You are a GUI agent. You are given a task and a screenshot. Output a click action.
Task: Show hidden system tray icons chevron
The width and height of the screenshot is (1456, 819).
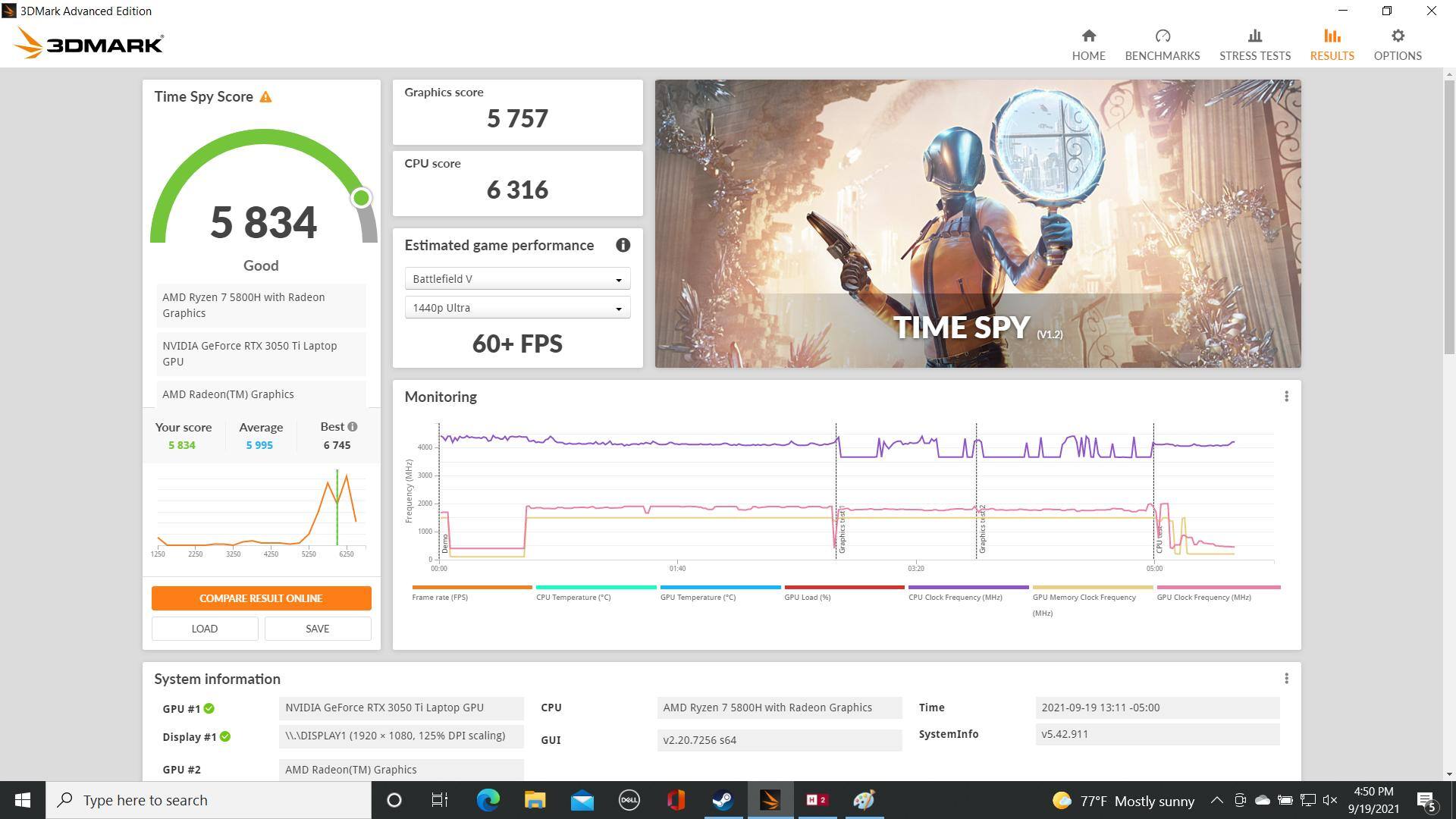(x=1216, y=800)
